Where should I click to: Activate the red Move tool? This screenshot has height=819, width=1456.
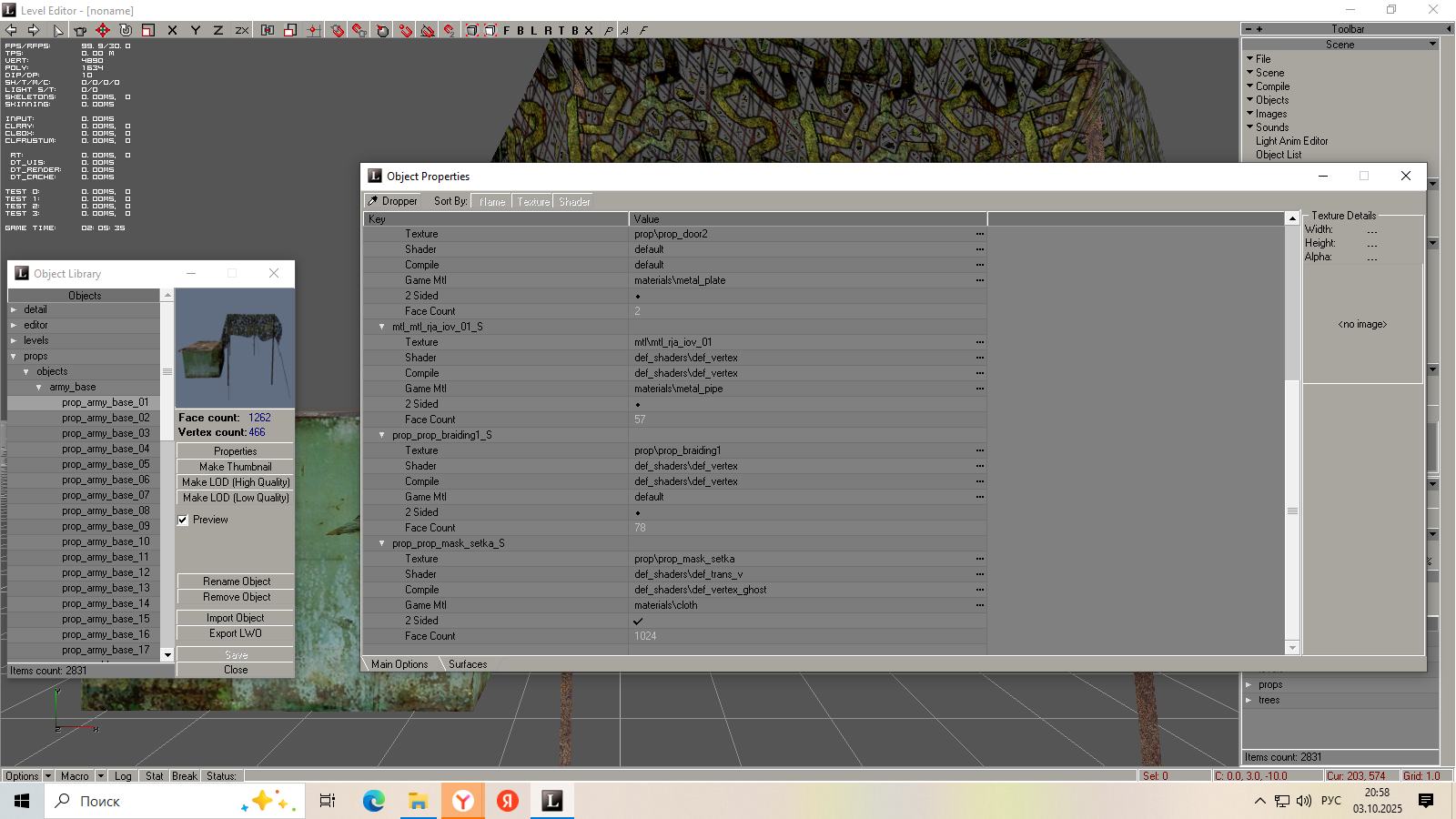(103, 30)
